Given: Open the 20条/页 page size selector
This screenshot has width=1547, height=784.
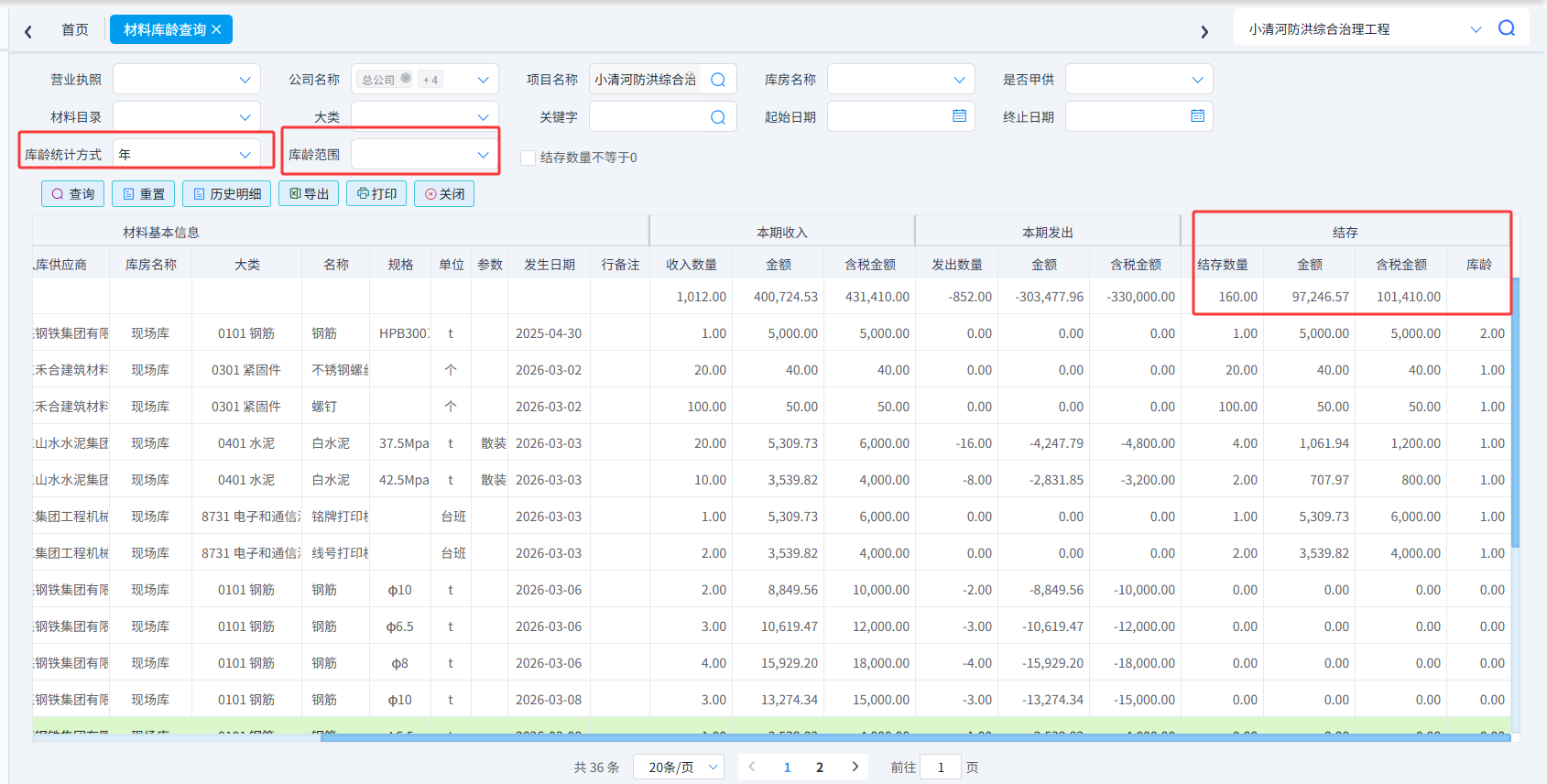Looking at the screenshot, I should (679, 767).
